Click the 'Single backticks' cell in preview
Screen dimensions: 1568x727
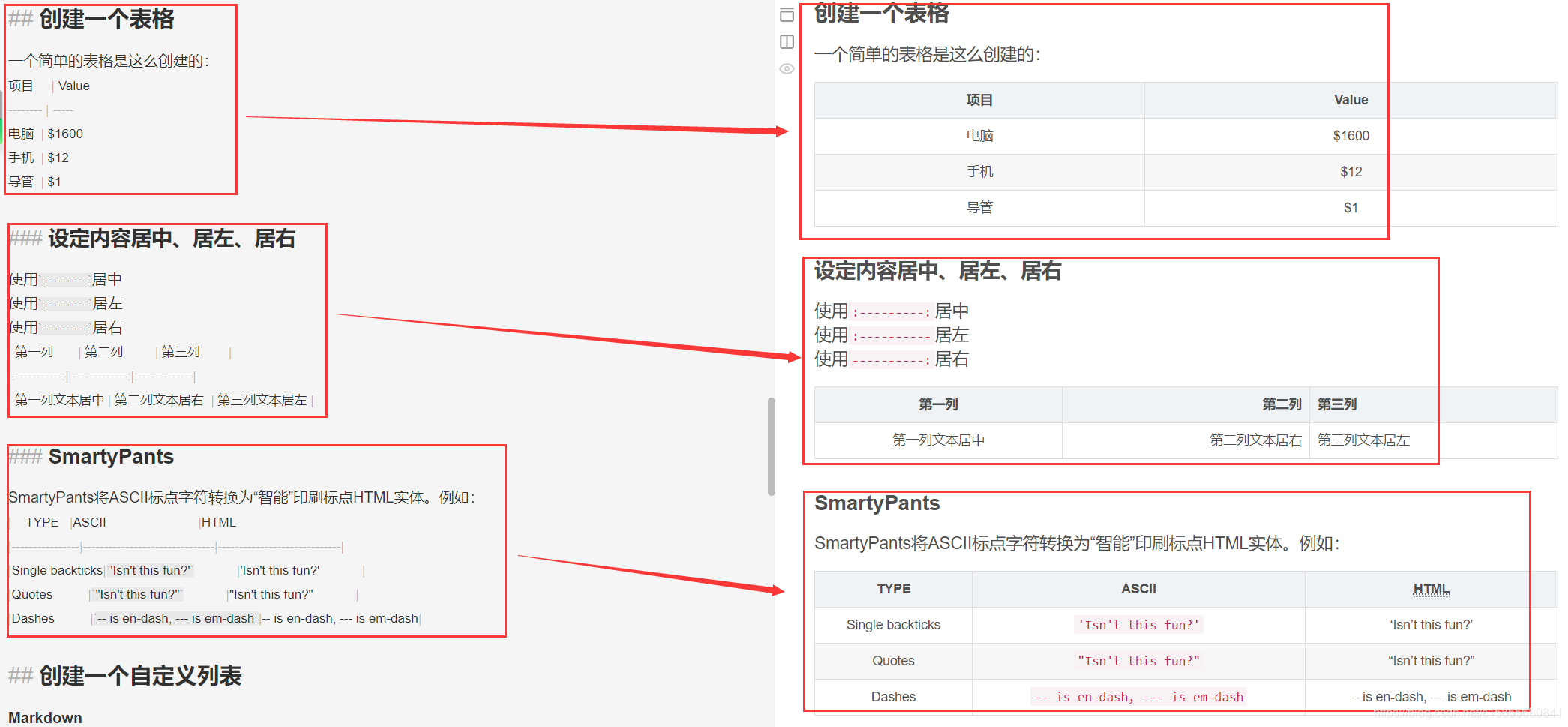894,625
